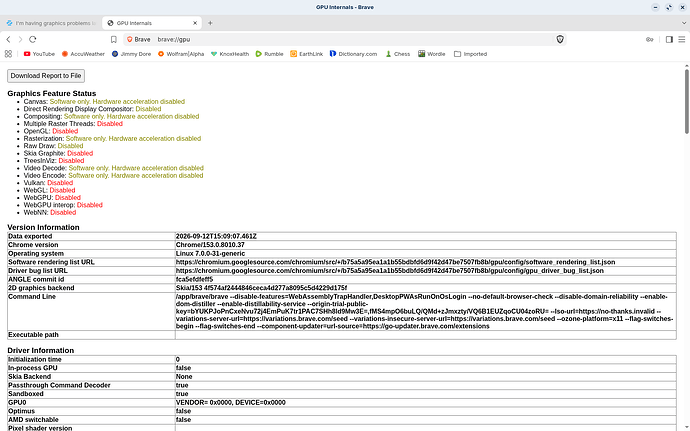Open the Wolfram|Alpha bookmark
The image size is (690, 431).
pyautogui.click(x=181, y=54)
